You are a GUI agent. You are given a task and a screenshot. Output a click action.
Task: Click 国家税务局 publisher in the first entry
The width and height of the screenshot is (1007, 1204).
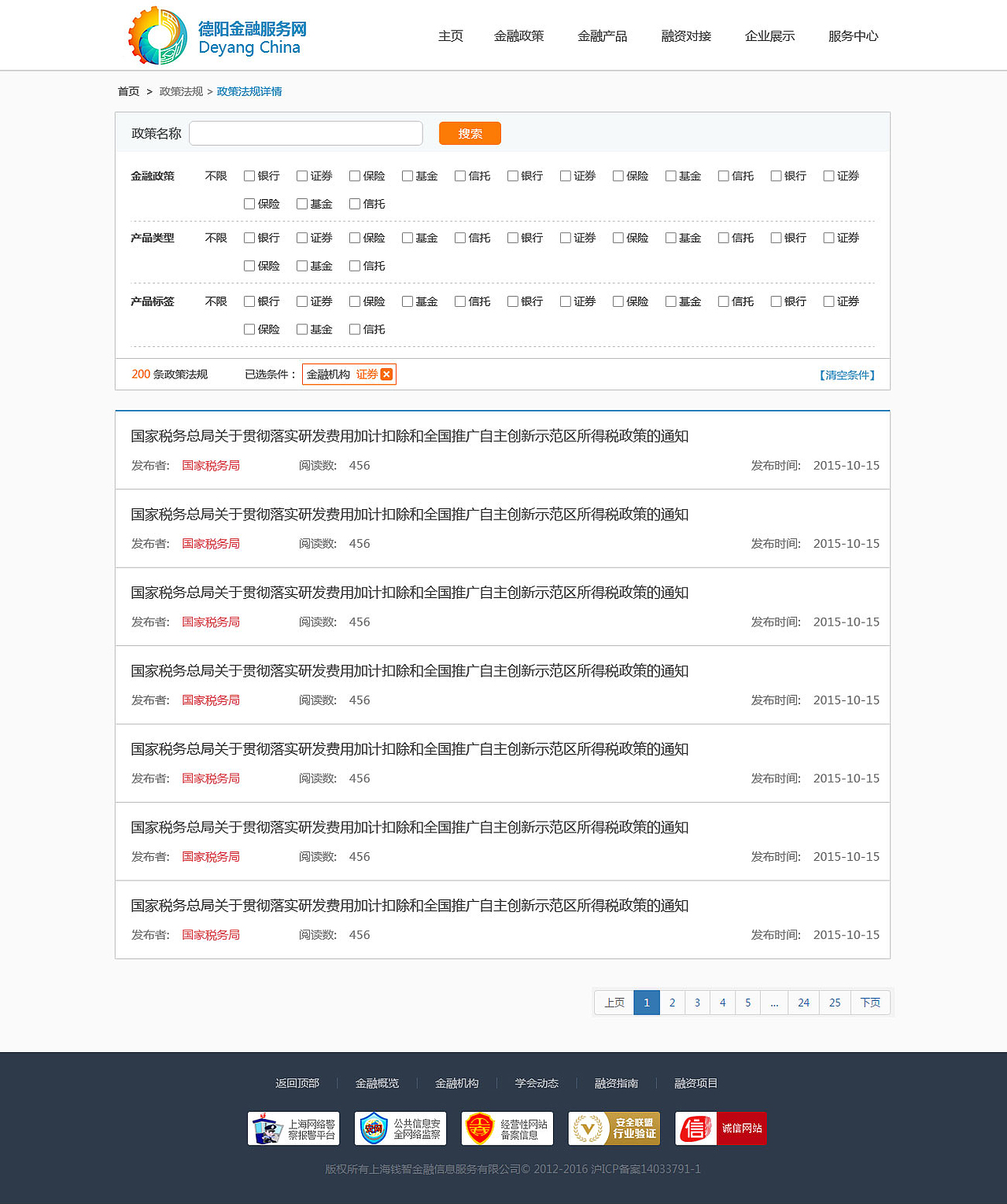tap(211, 466)
